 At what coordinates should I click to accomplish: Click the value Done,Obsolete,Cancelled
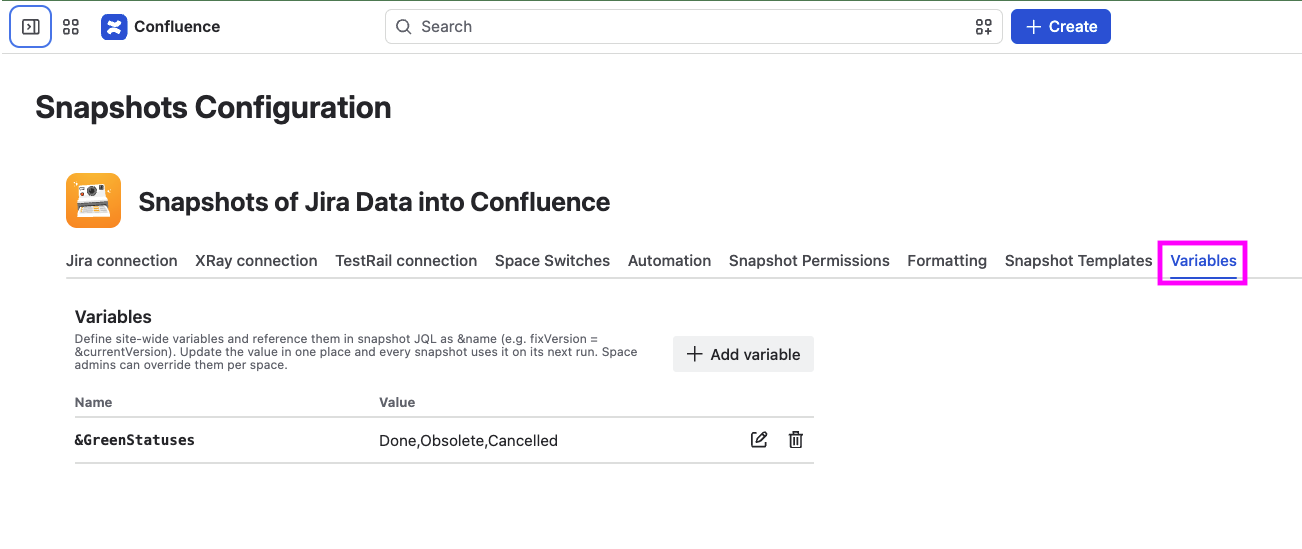point(468,440)
